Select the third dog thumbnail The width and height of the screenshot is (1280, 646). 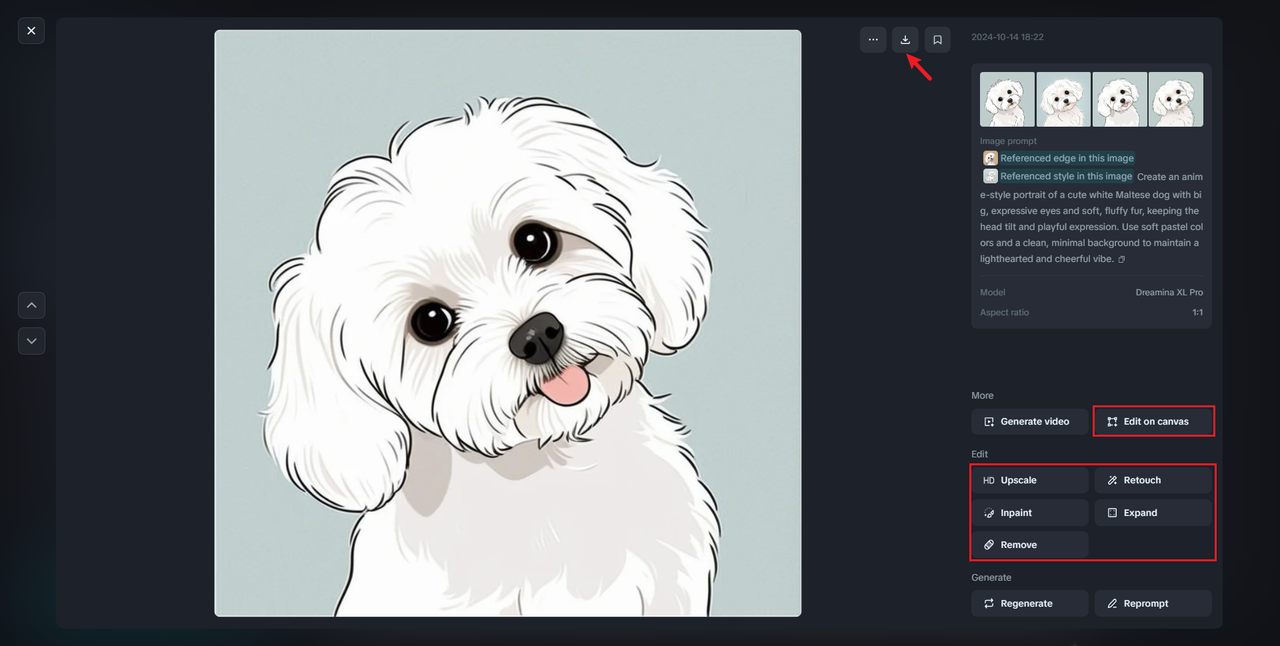[x=1119, y=99]
